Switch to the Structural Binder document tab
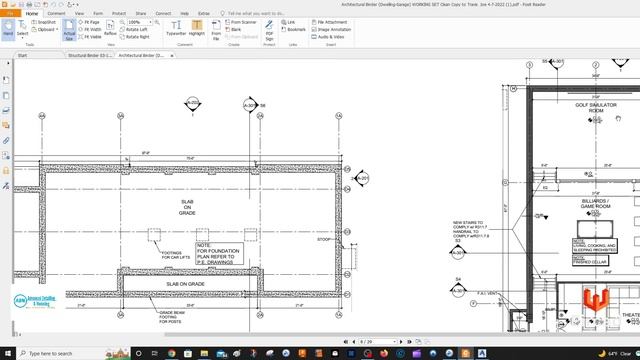This screenshot has width=640, height=360. tap(89, 55)
